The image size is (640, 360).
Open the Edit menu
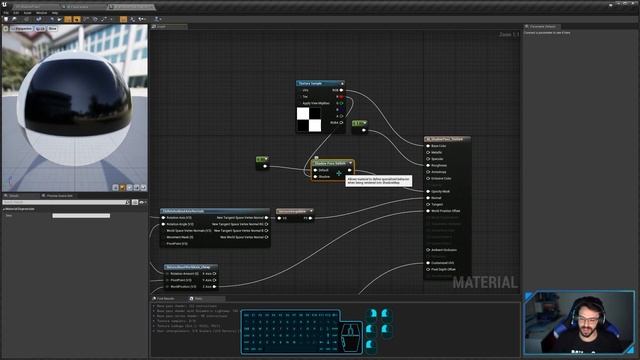16,13
